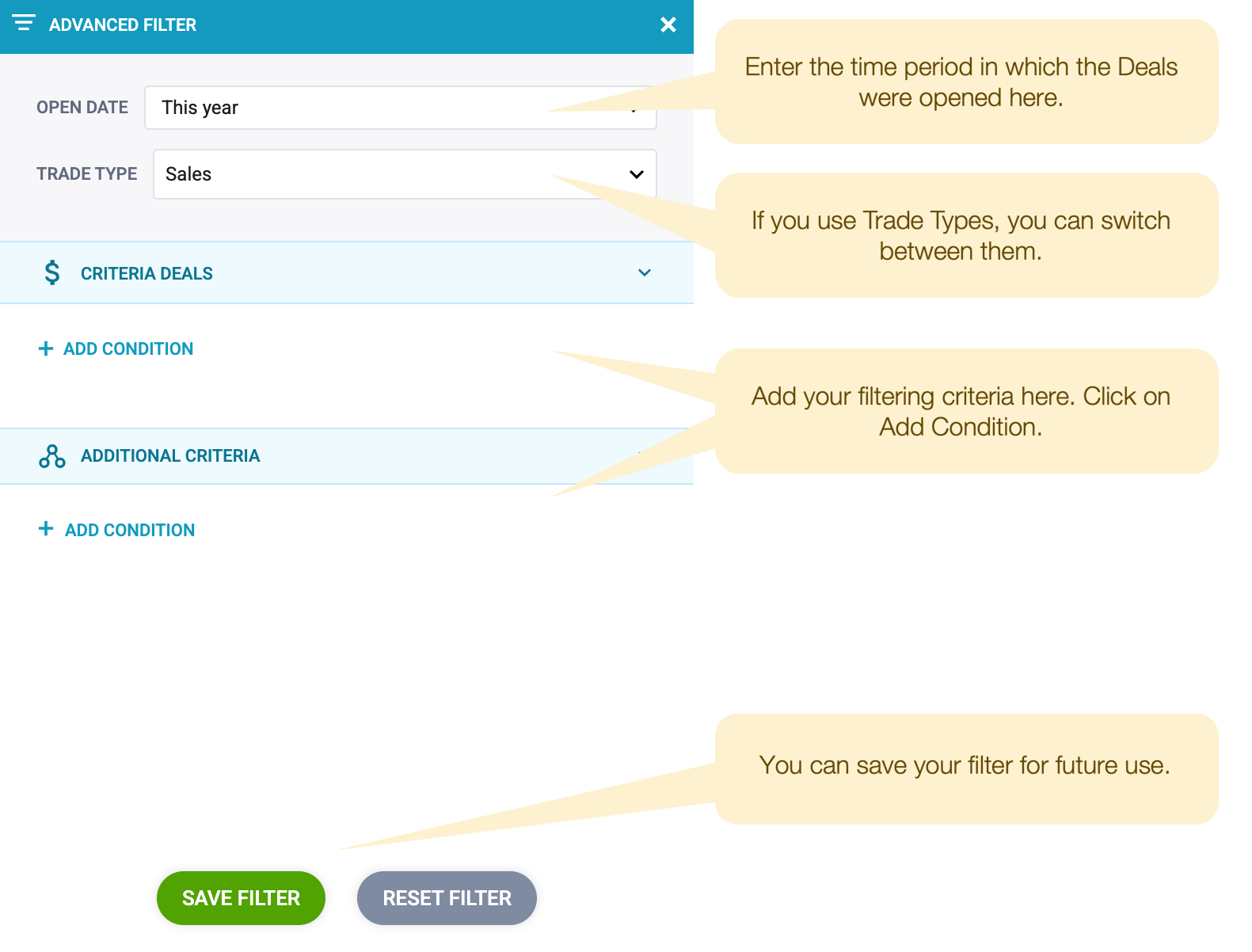1252x952 pixels.
Task: Click the Save Filter button
Action: (241, 898)
